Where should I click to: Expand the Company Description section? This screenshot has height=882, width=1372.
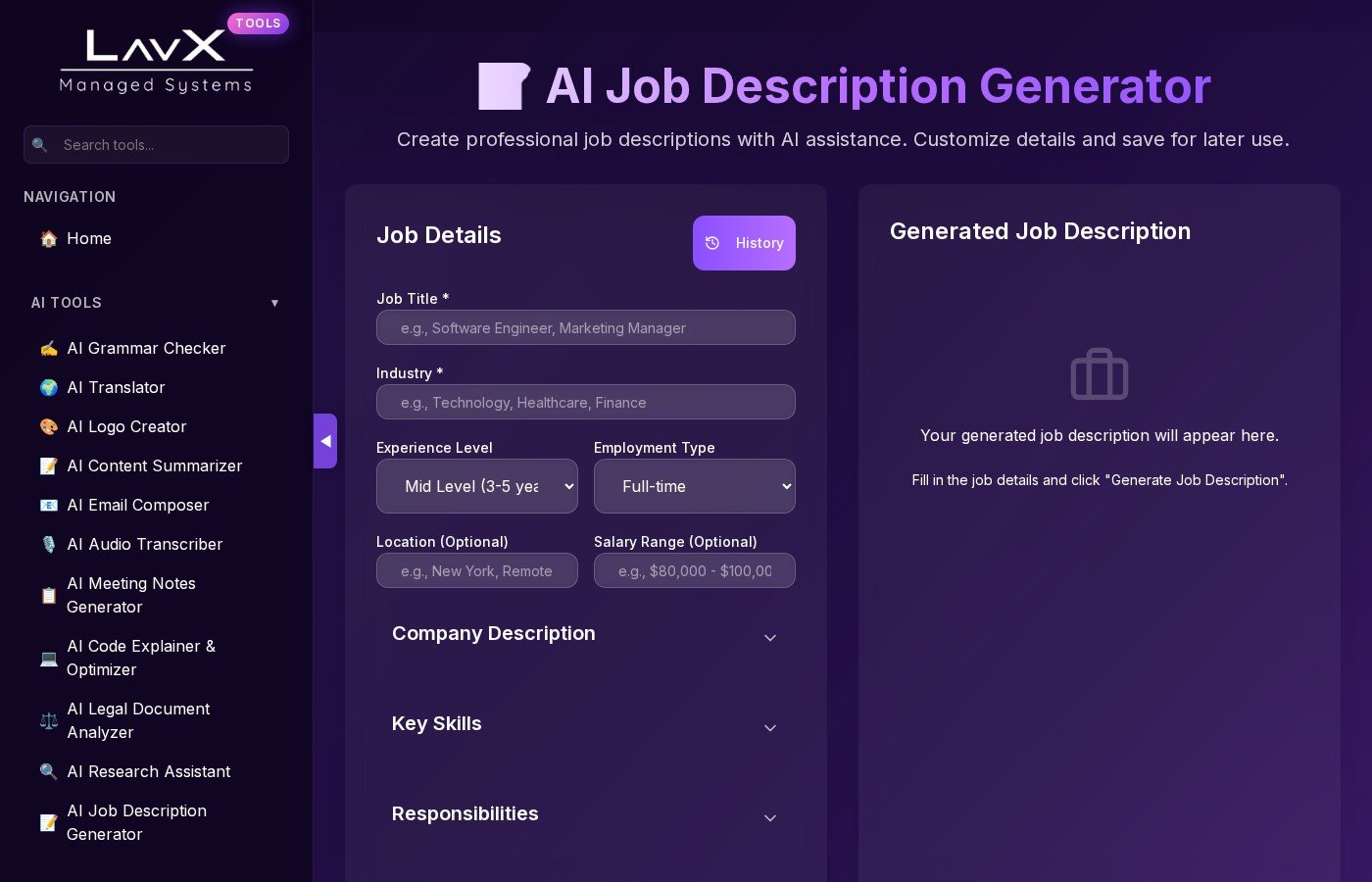pos(585,635)
